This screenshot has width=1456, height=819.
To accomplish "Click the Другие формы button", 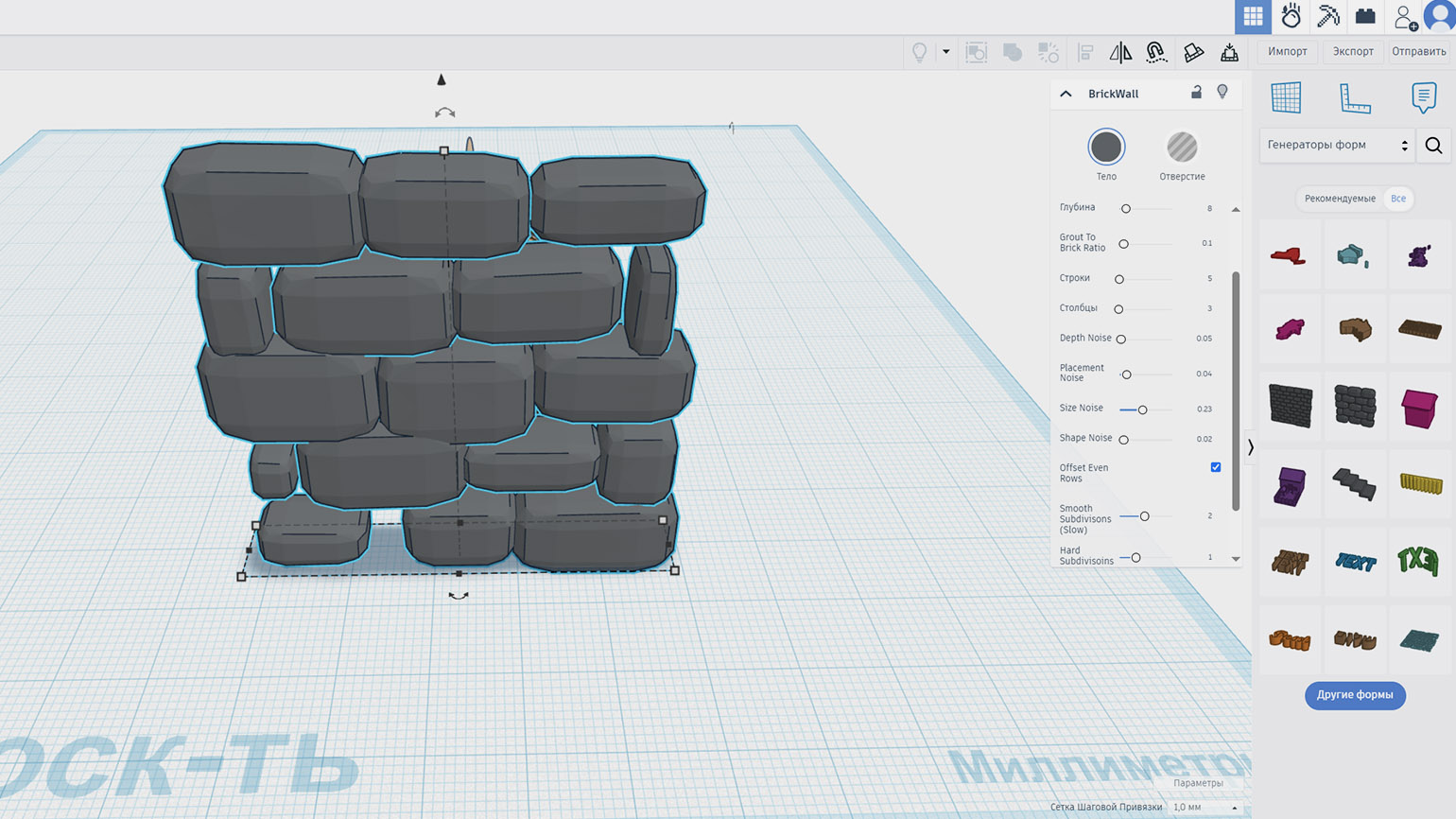I will (x=1355, y=695).
